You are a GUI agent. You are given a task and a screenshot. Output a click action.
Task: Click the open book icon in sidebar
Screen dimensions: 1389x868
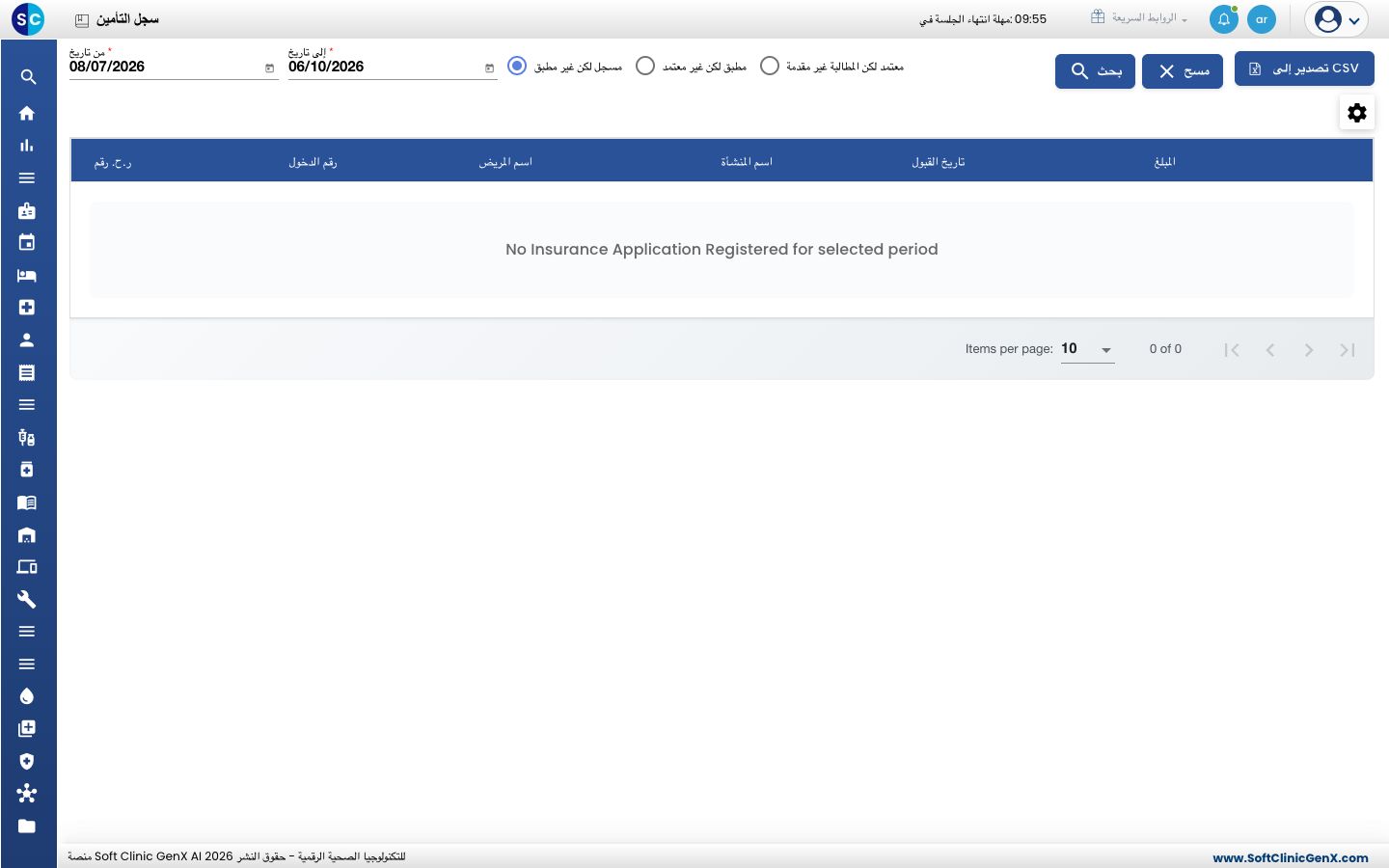[x=27, y=502]
